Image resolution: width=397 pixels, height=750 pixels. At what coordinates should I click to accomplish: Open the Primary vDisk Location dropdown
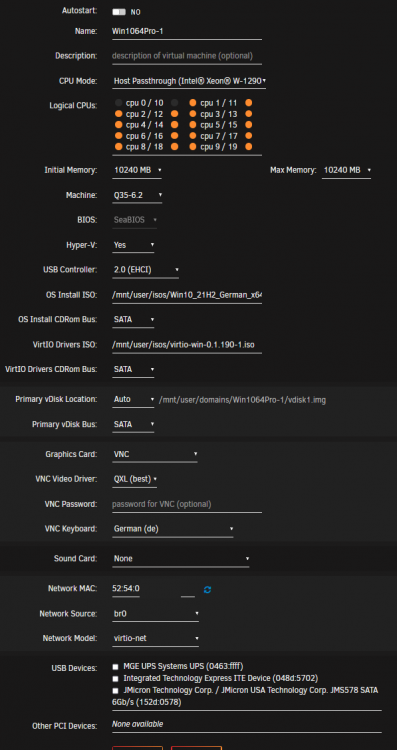point(133,399)
